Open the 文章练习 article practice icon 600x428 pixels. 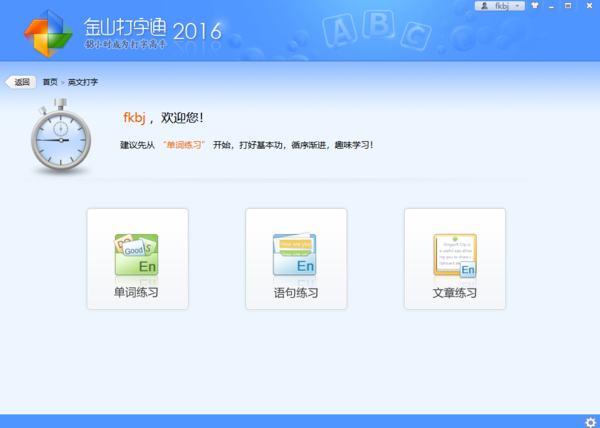click(454, 255)
